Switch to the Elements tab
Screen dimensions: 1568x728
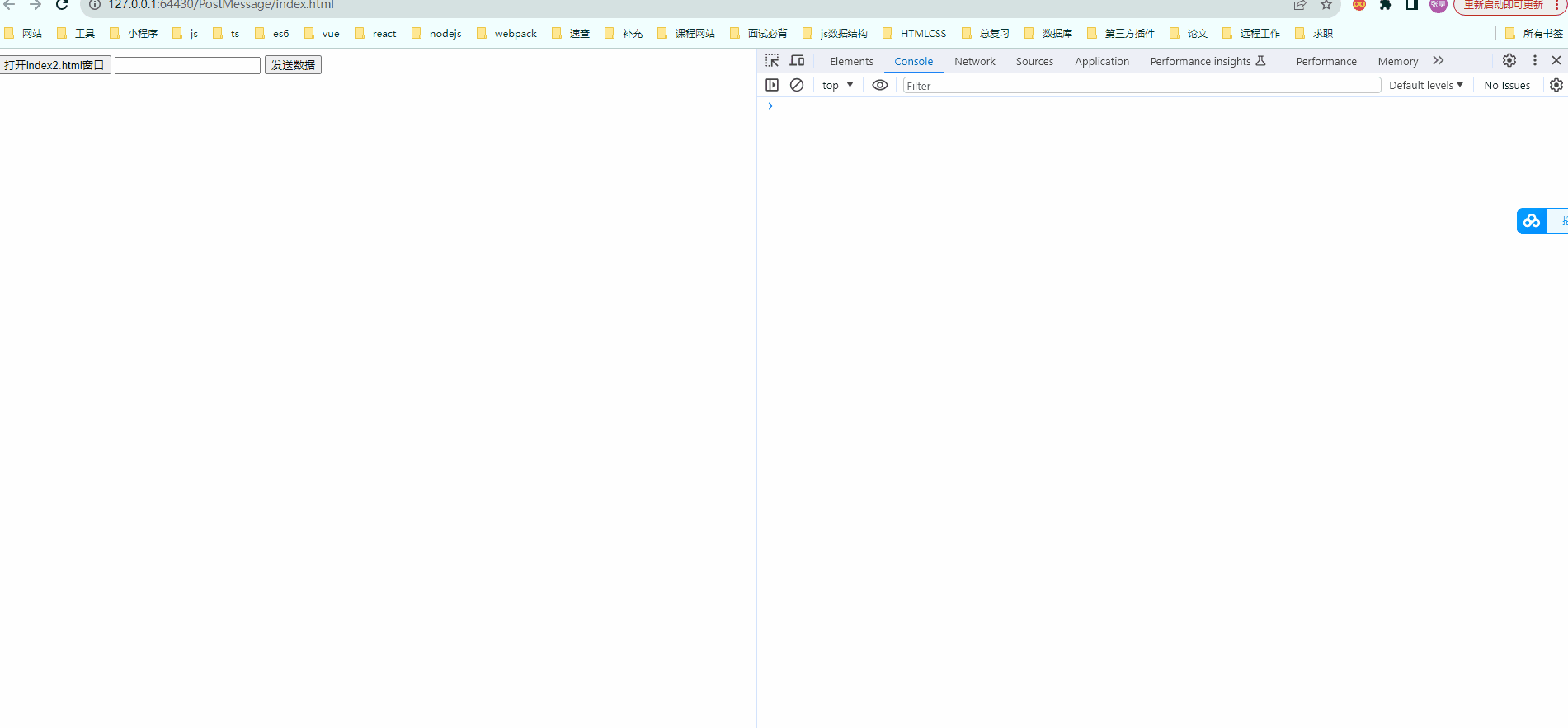pos(851,62)
